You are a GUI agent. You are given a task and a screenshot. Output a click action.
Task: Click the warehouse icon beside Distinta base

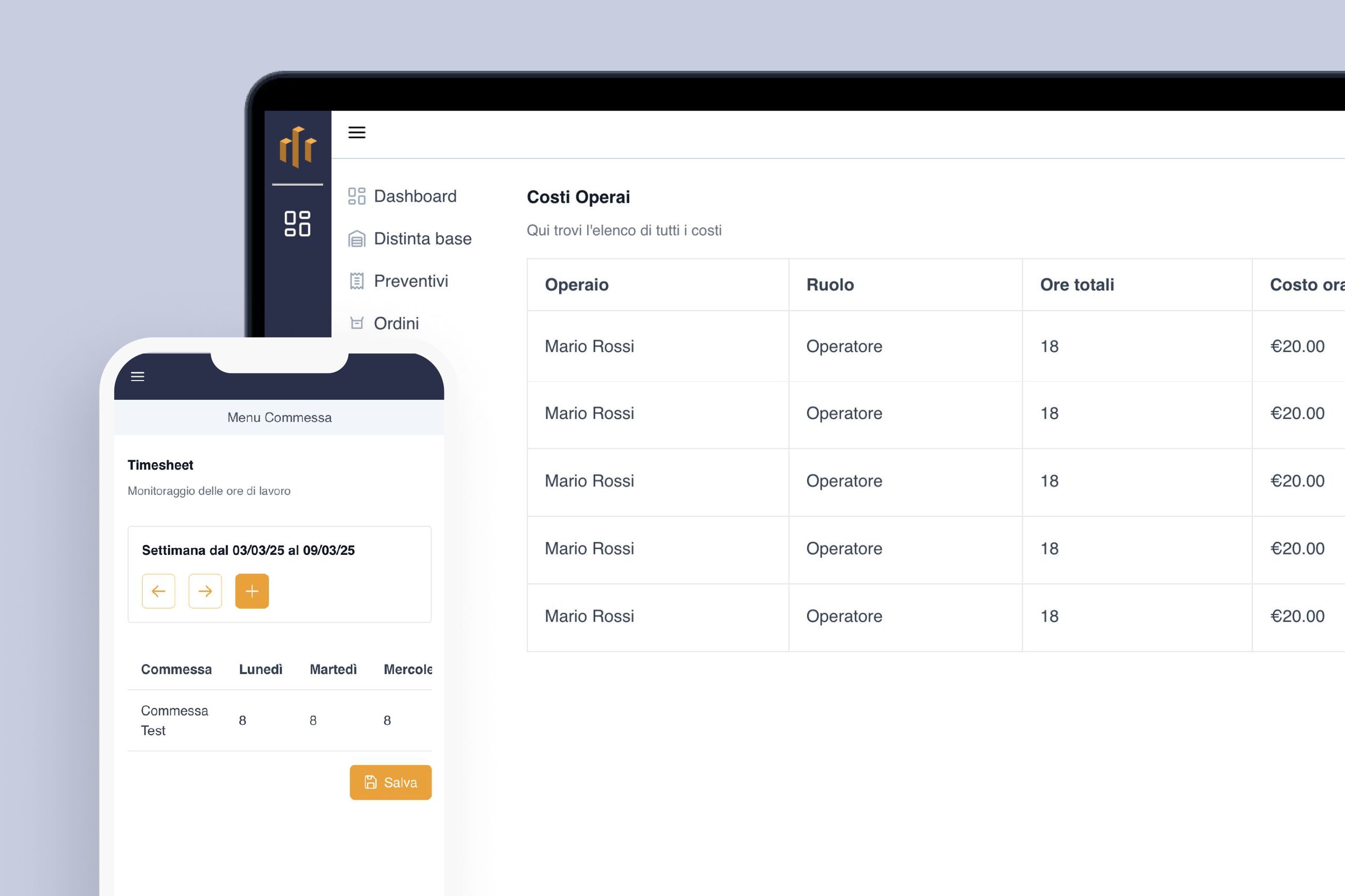tap(357, 239)
